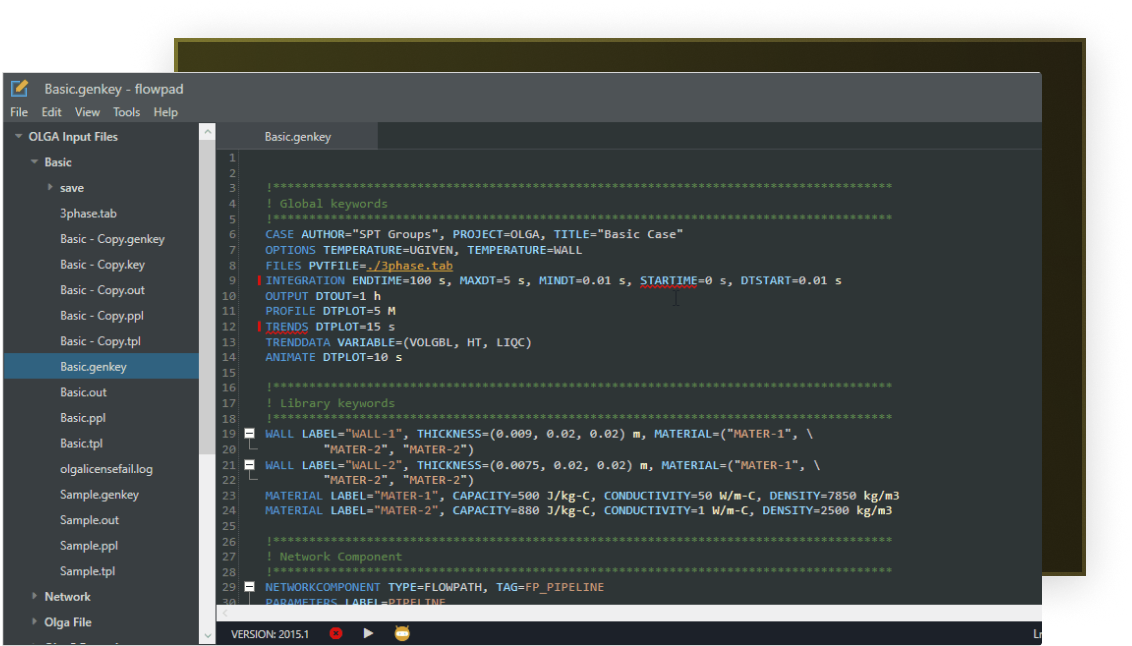Image resolution: width=1132 pixels, height=646 pixels.
Task: Collapse the WALL-2 code fold on line 21
Action: tap(249, 465)
